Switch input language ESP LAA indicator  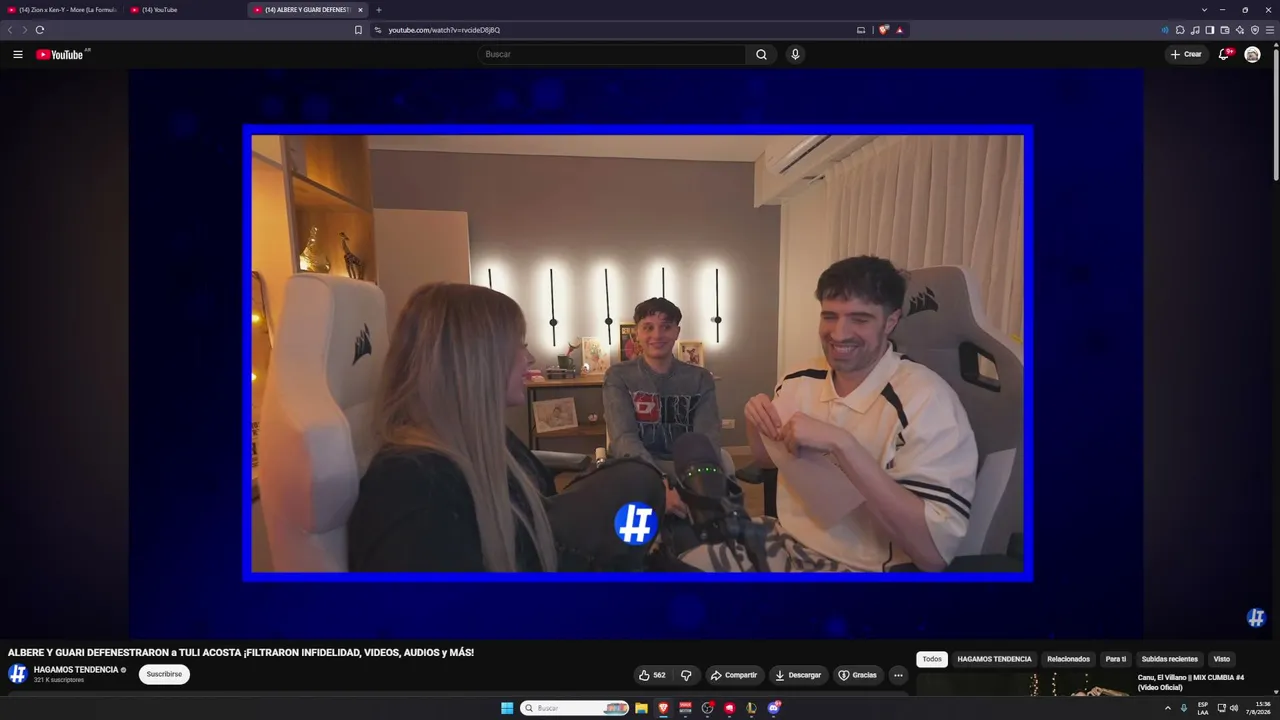1203,708
